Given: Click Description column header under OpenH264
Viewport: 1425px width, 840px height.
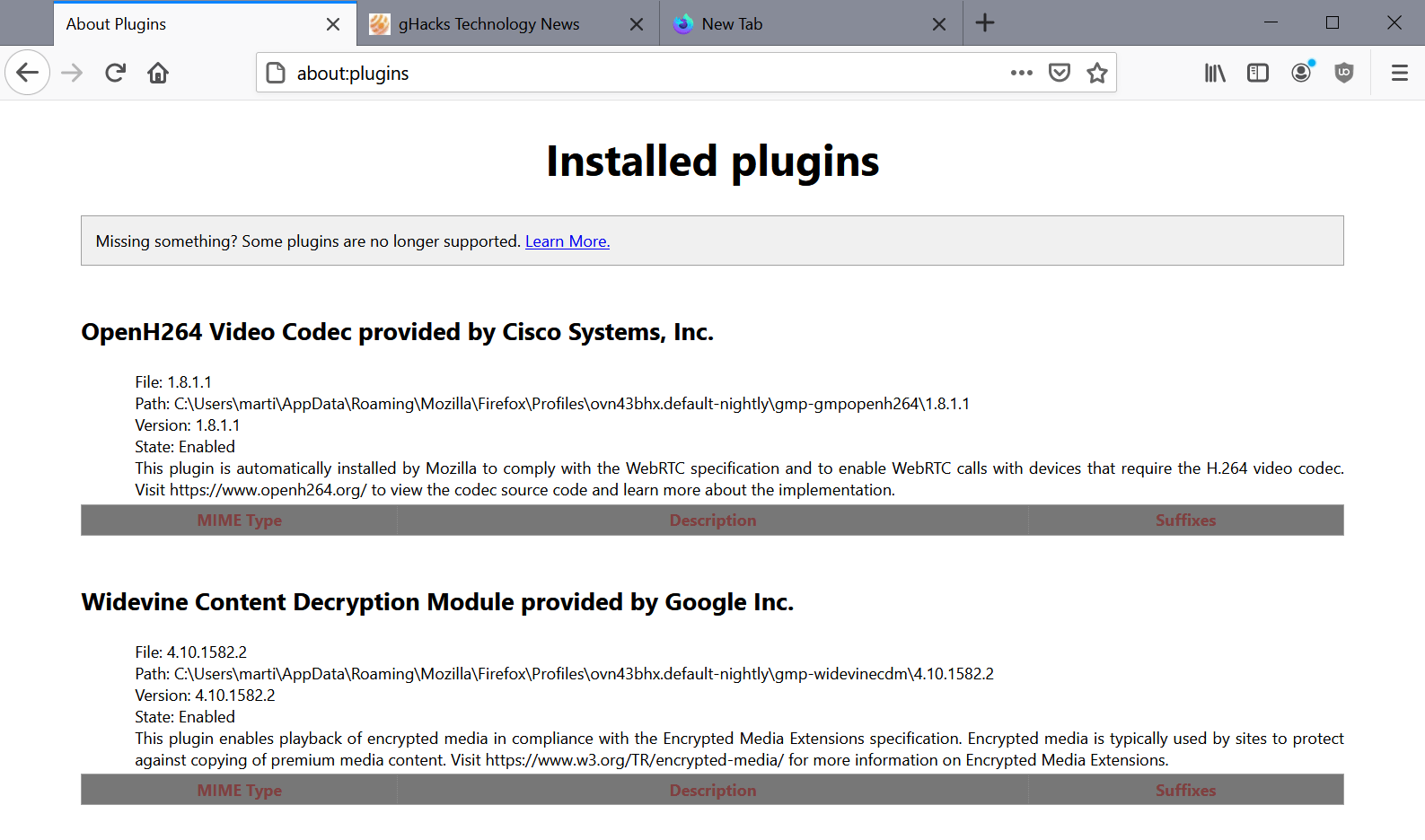Looking at the screenshot, I should point(713,521).
